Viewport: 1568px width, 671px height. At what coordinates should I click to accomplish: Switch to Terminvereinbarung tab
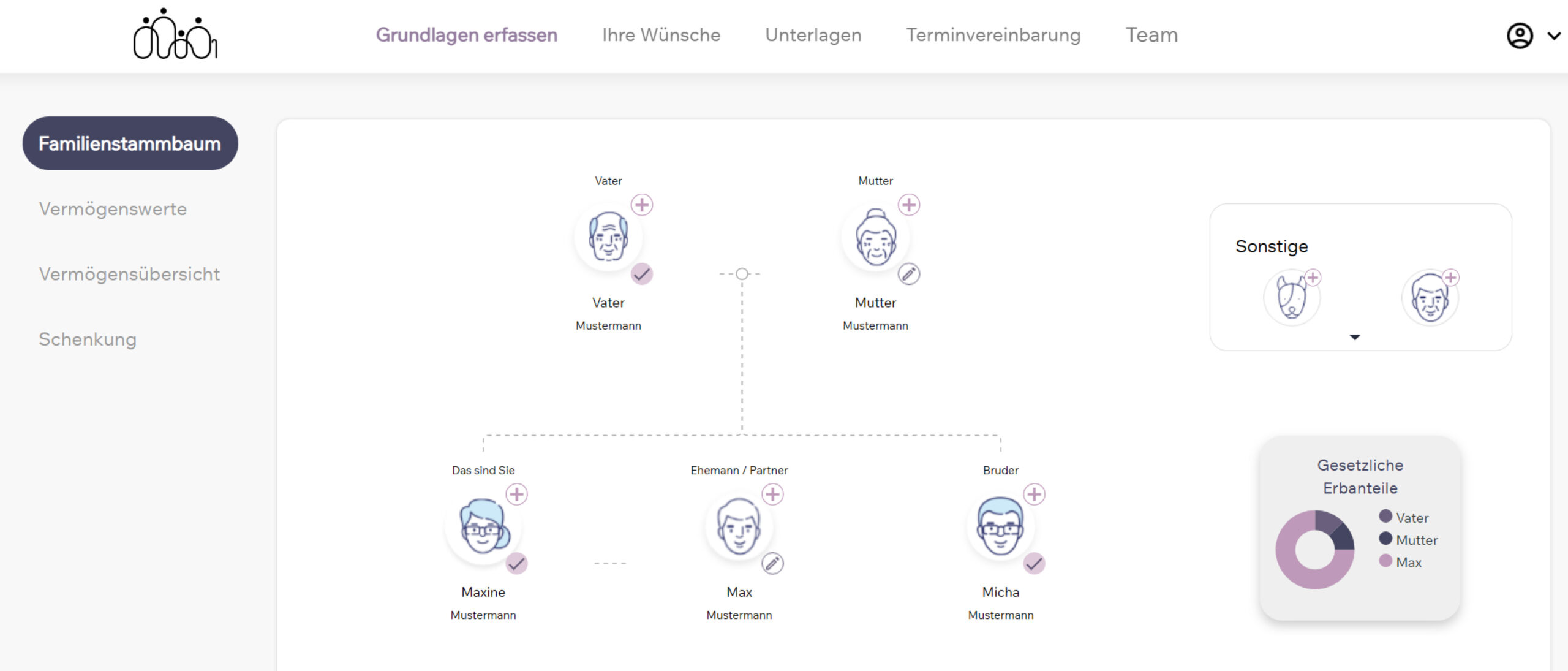993,35
